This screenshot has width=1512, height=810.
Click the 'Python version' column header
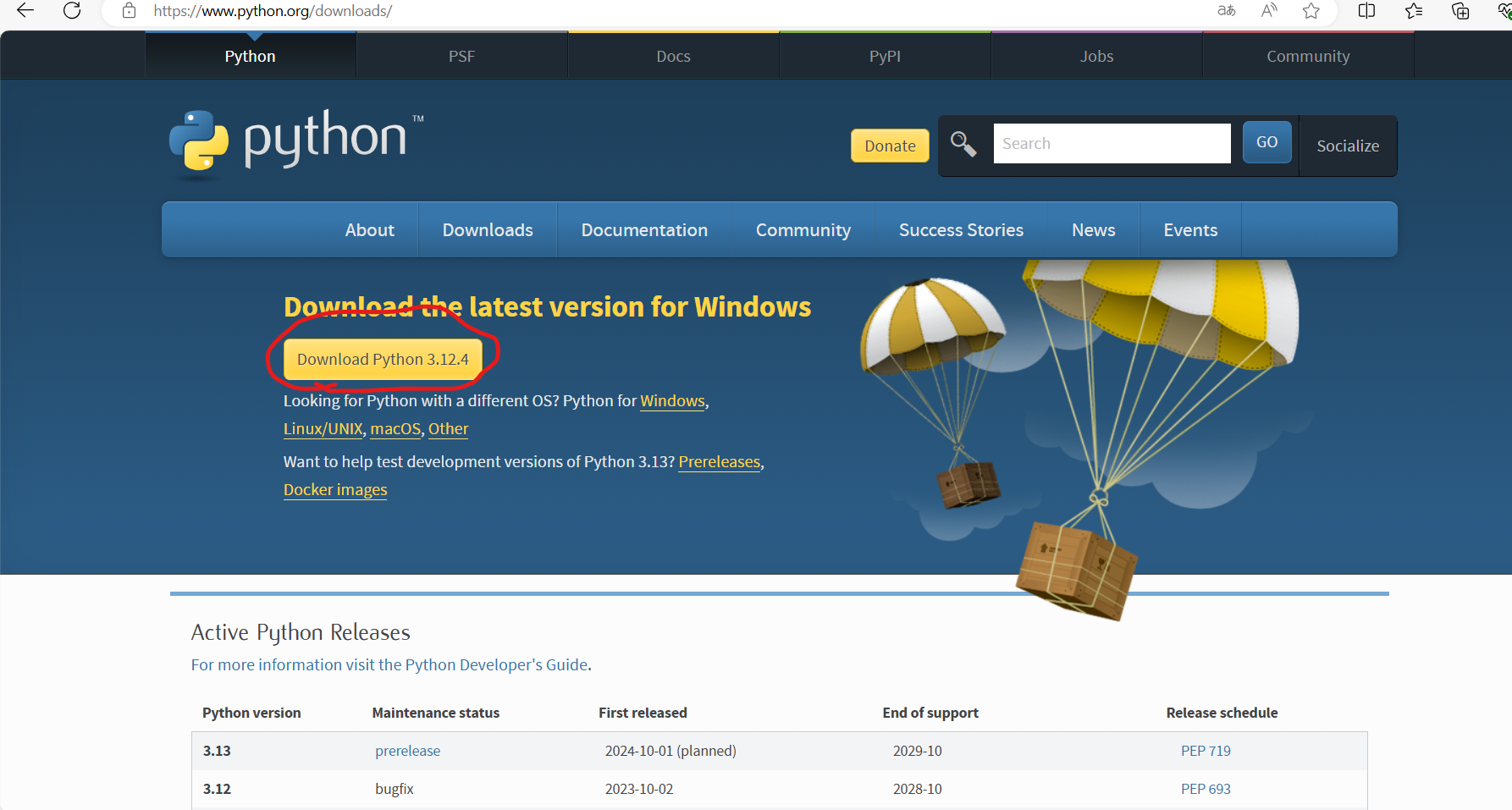[251, 713]
